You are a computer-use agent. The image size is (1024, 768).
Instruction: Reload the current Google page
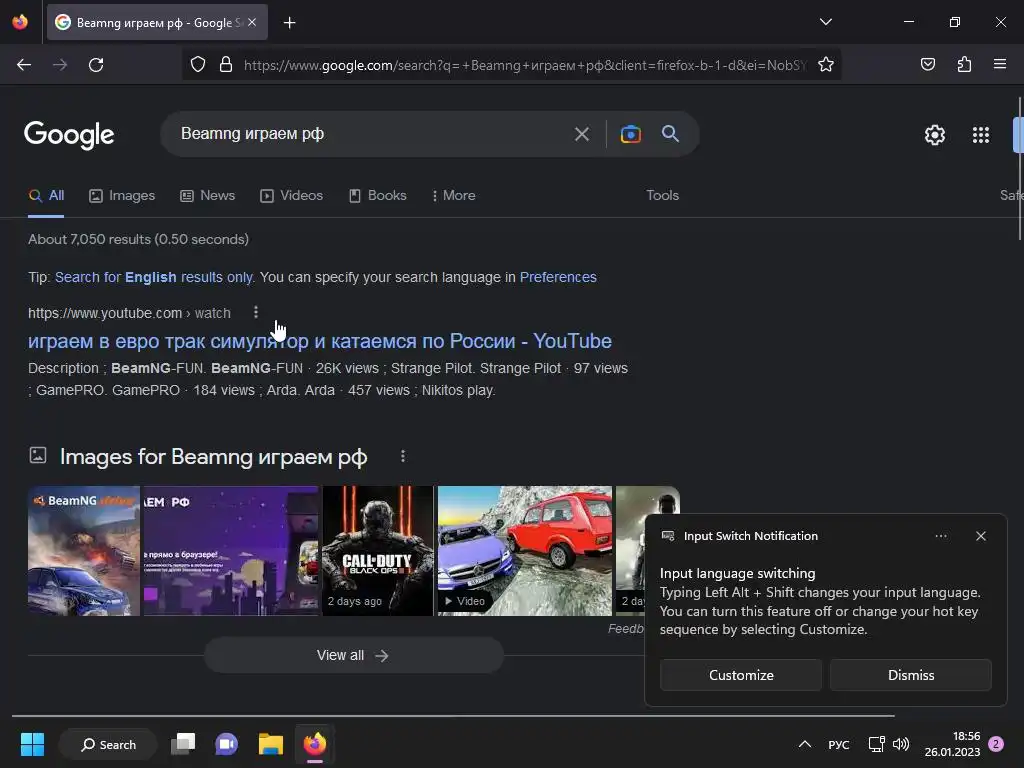[x=96, y=65]
